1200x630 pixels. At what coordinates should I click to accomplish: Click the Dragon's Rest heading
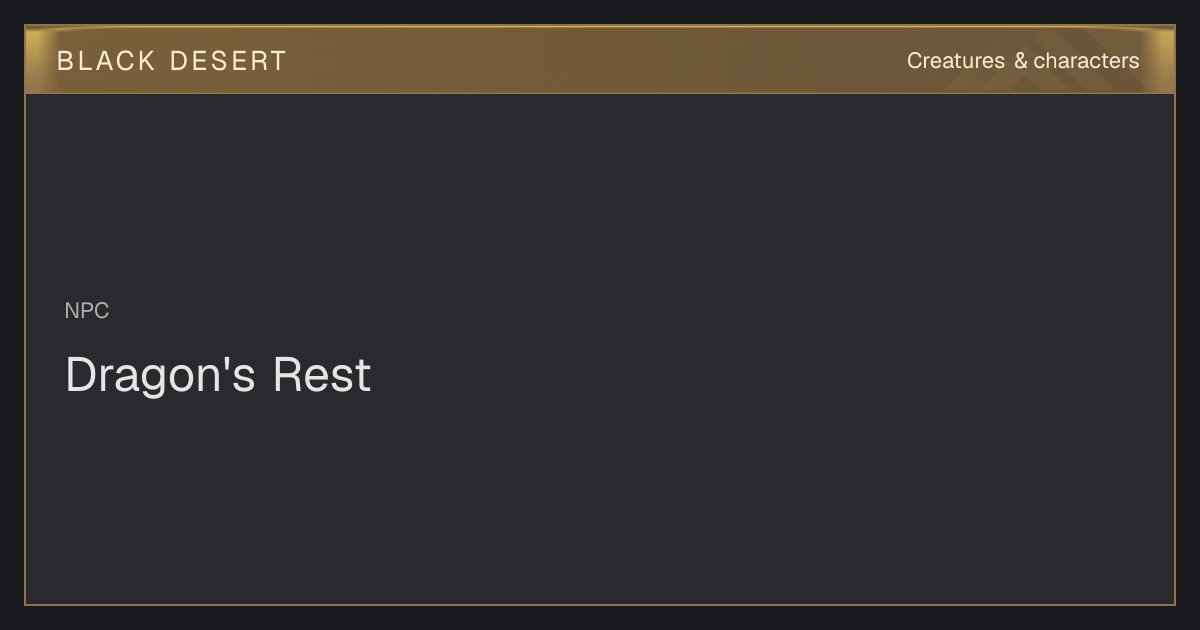[218, 375]
